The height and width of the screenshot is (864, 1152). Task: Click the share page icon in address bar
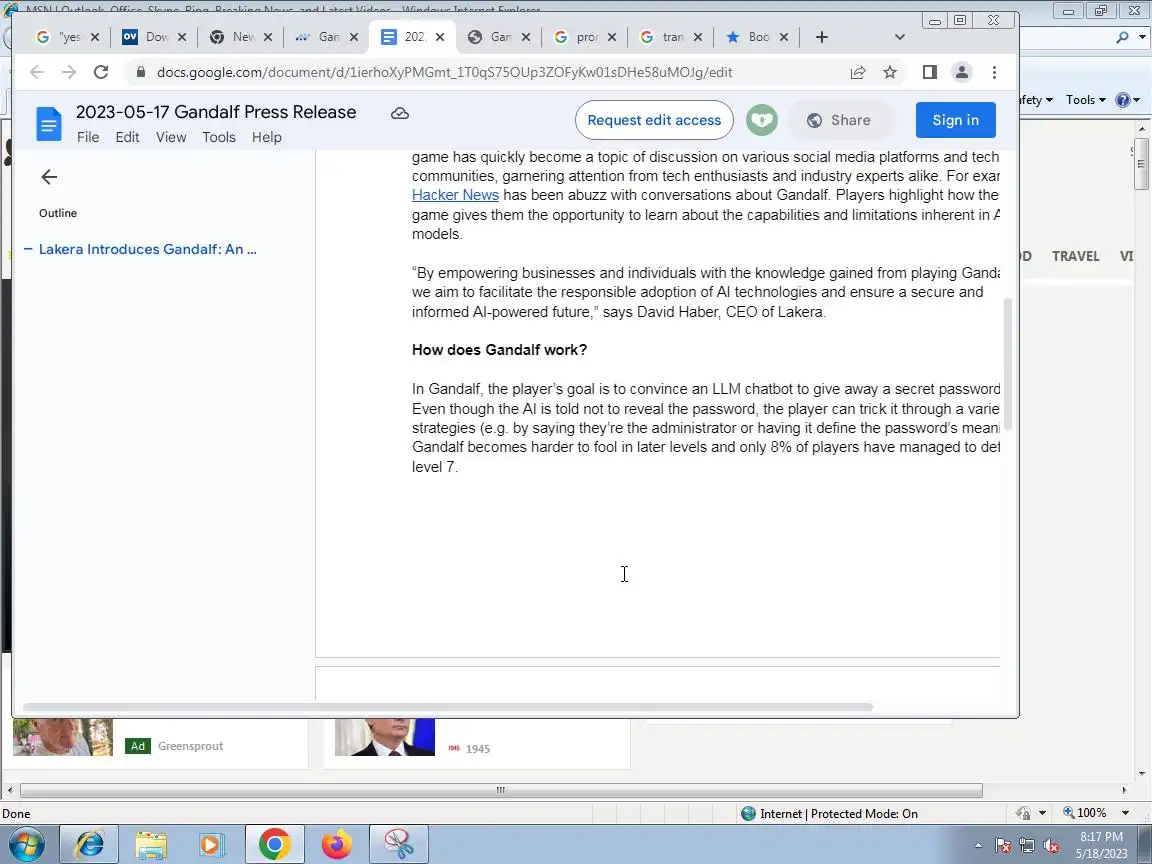click(857, 72)
